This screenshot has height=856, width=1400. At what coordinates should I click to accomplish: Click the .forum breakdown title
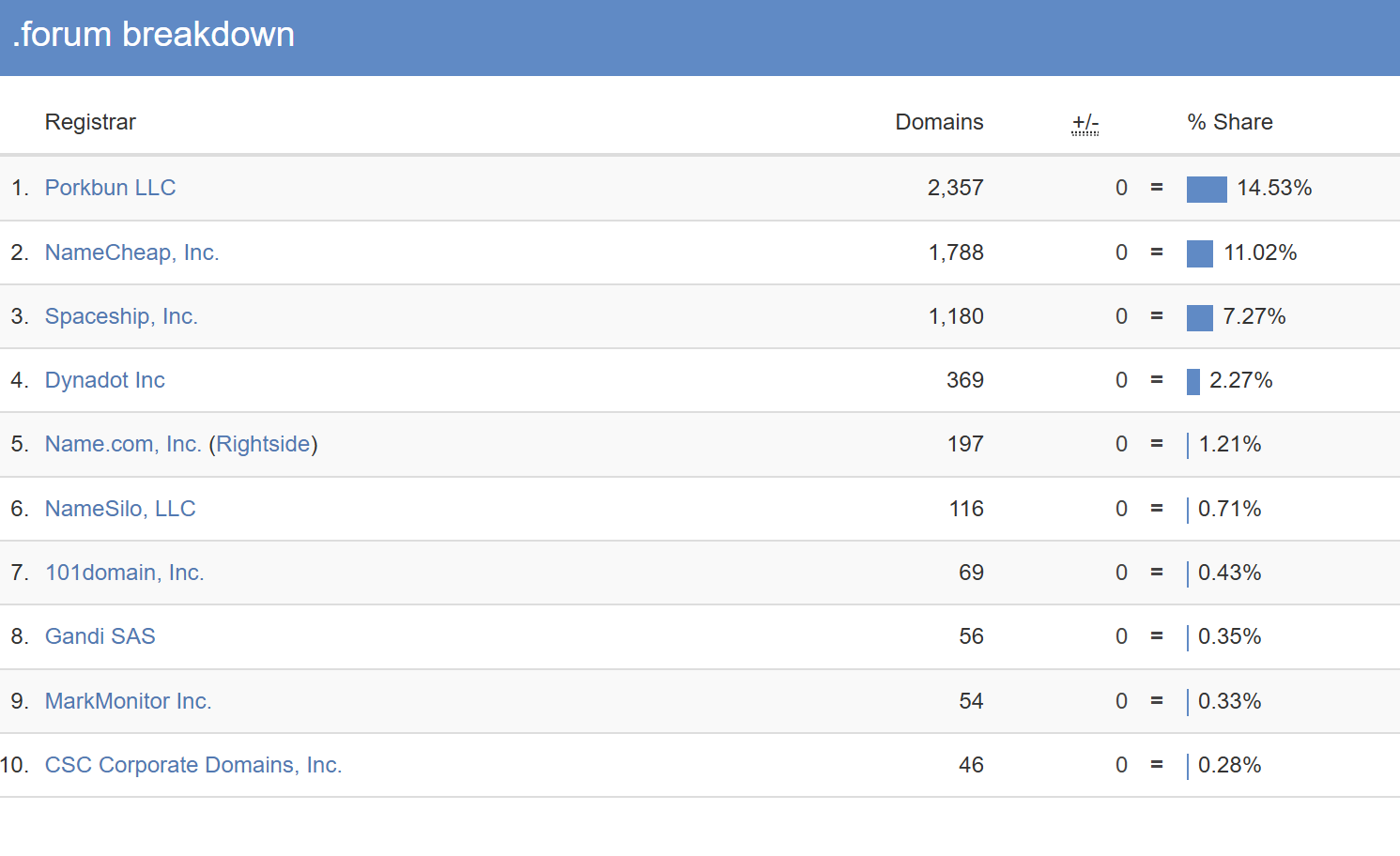[x=153, y=35]
